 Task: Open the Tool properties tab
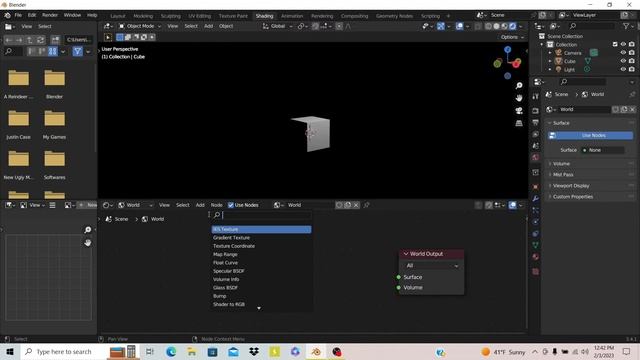point(536,96)
